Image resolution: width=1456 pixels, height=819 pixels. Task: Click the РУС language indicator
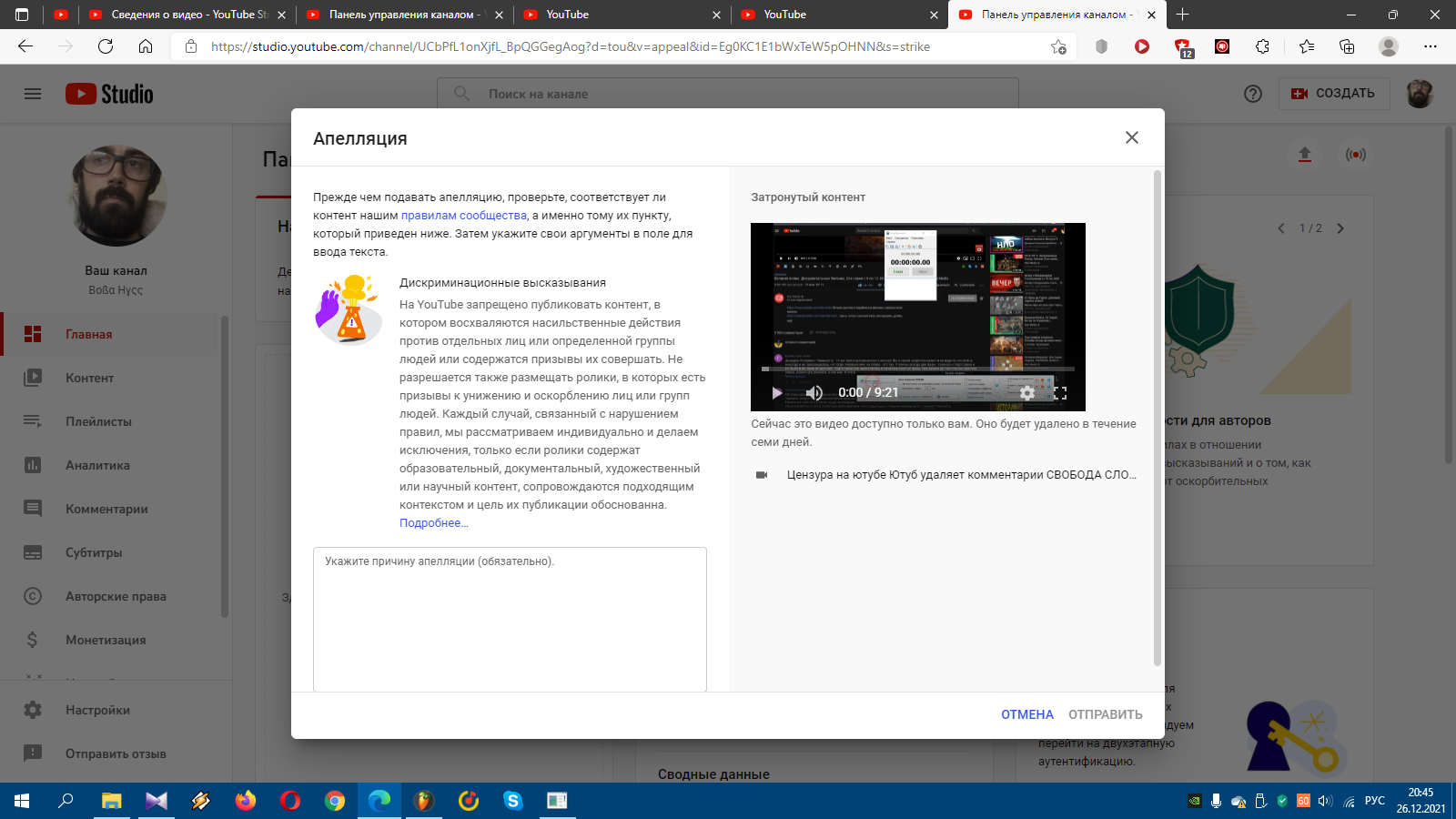(x=1375, y=801)
